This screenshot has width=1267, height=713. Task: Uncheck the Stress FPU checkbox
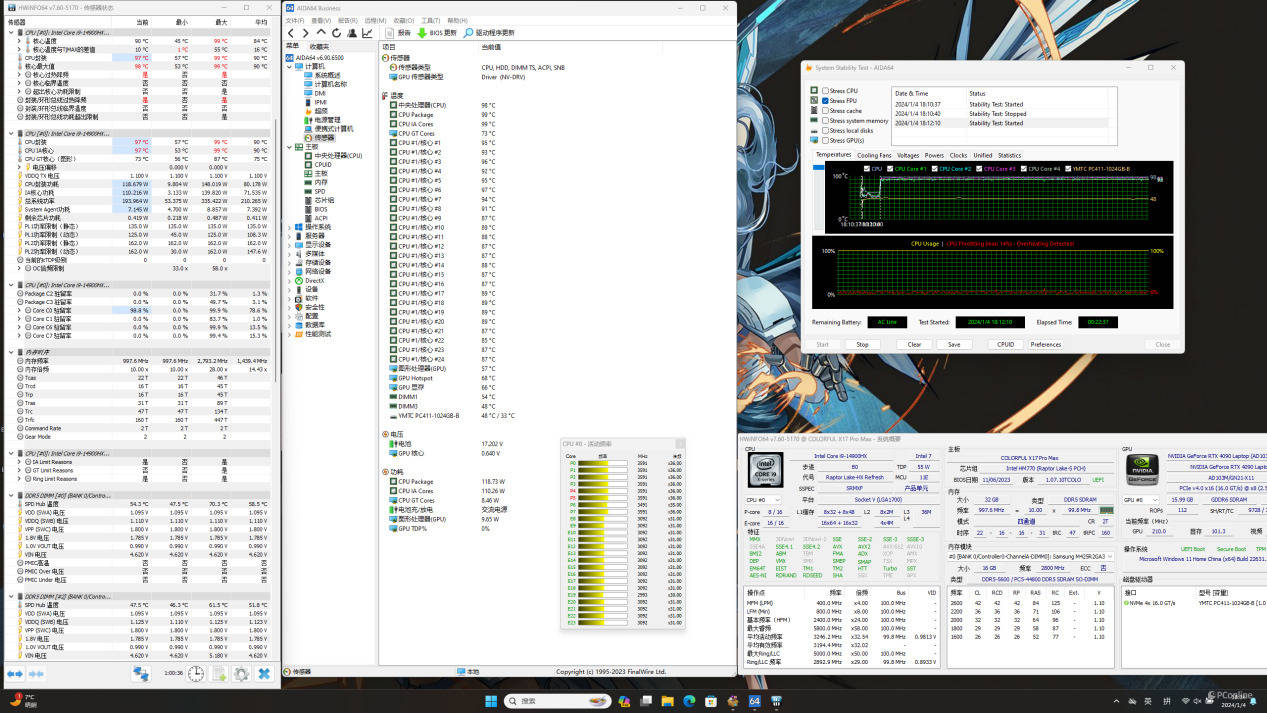point(825,101)
